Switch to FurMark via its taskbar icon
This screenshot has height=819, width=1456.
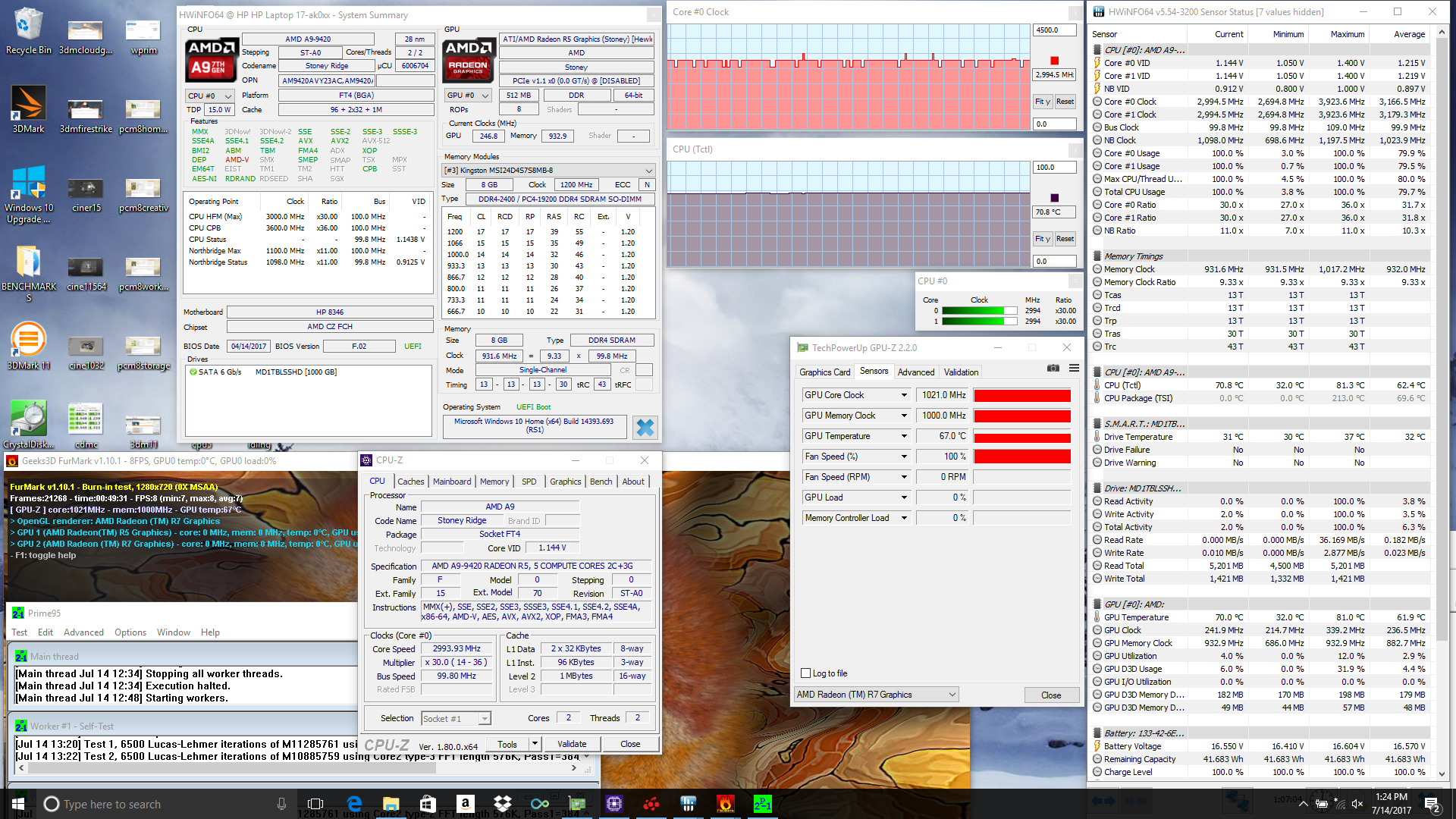(x=725, y=804)
